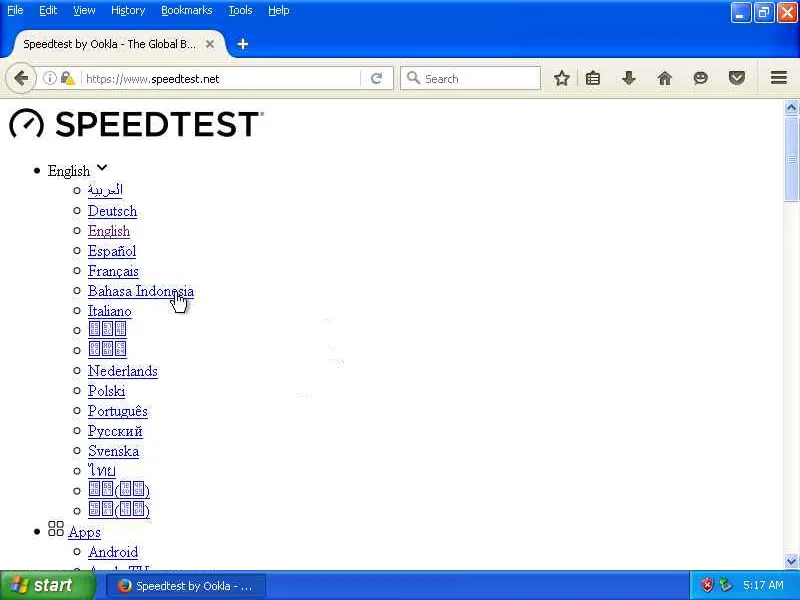Click the padlock warning icon in address bar

pyautogui.click(x=67, y=78)
